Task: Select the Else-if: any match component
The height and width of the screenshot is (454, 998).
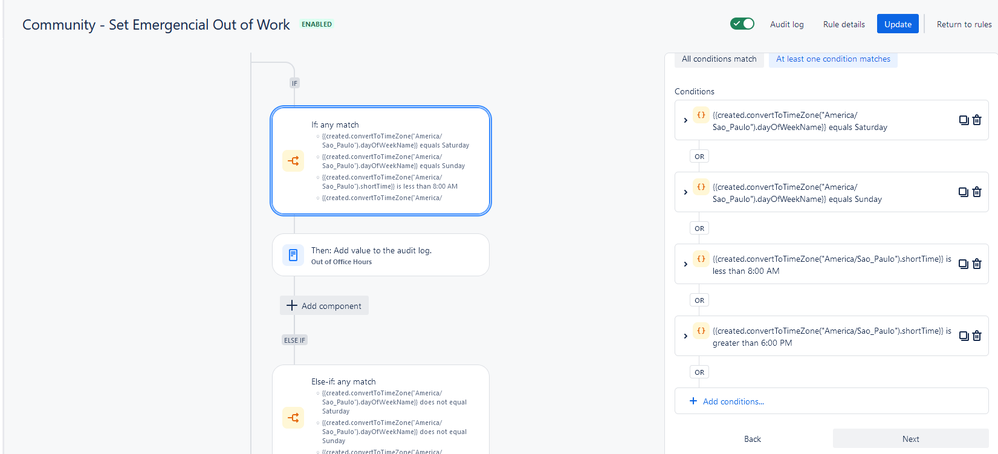Action: 381,409
